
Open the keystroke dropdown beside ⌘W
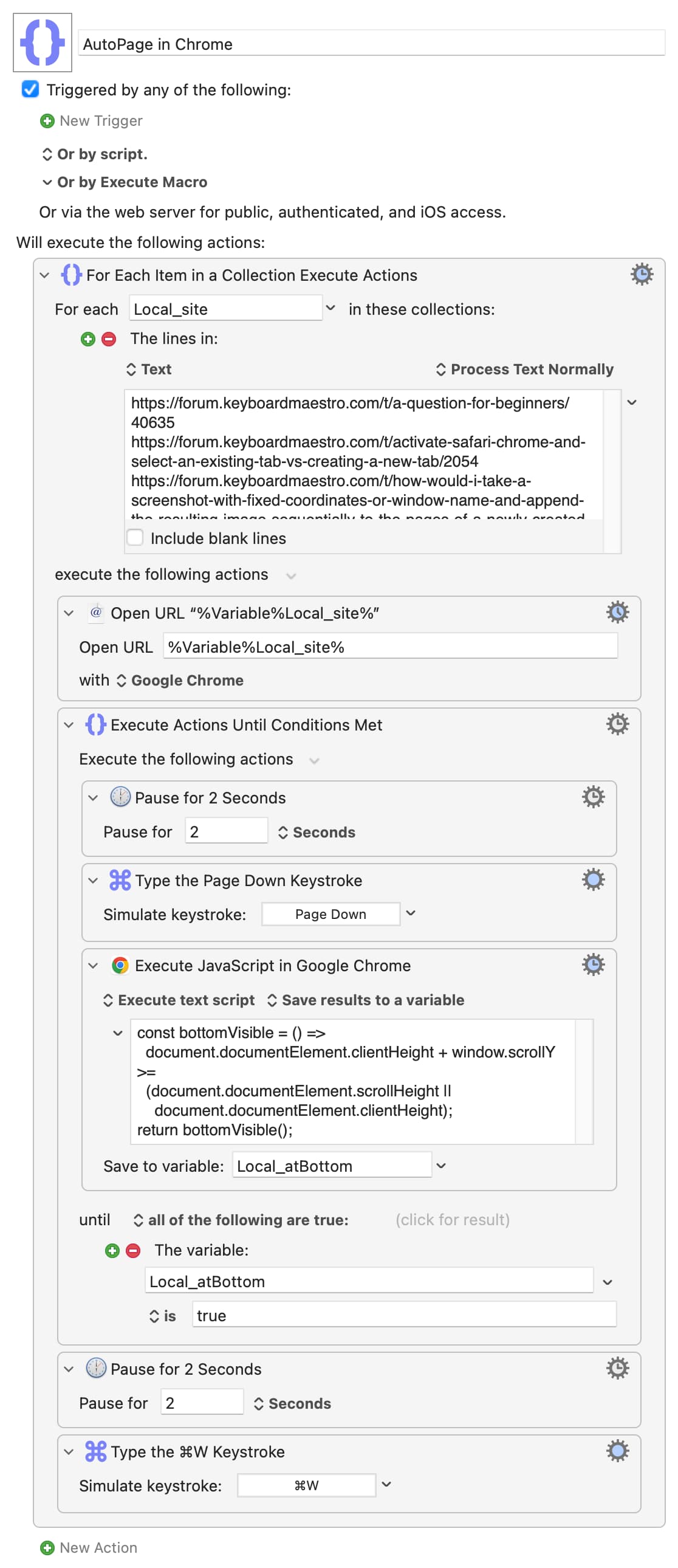tap(386, 1484)
